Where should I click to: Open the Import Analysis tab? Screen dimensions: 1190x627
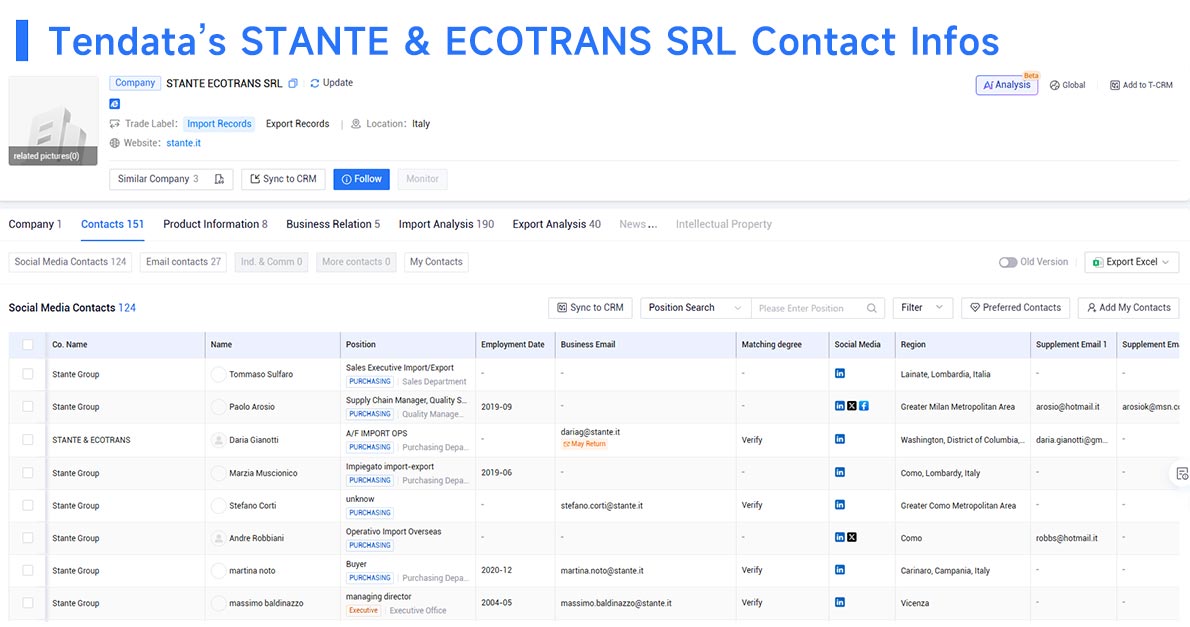[x=446, y=225]
